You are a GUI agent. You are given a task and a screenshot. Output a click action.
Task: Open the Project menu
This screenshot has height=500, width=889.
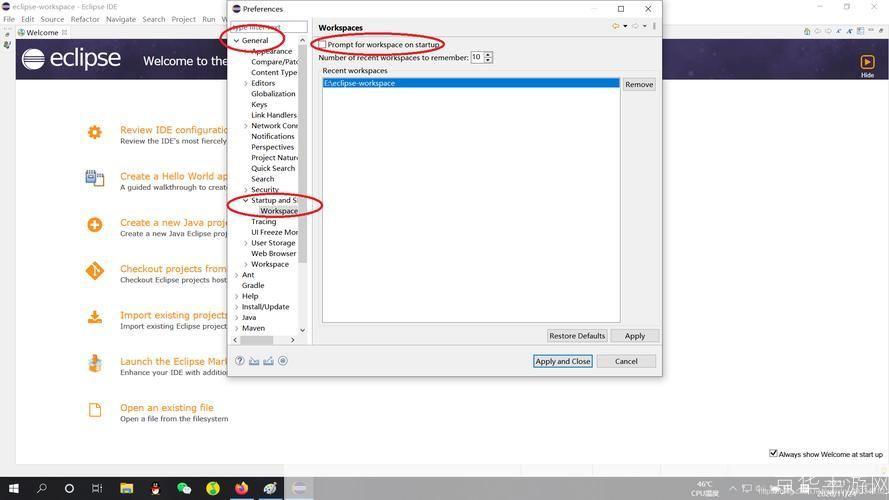[183, 19]
